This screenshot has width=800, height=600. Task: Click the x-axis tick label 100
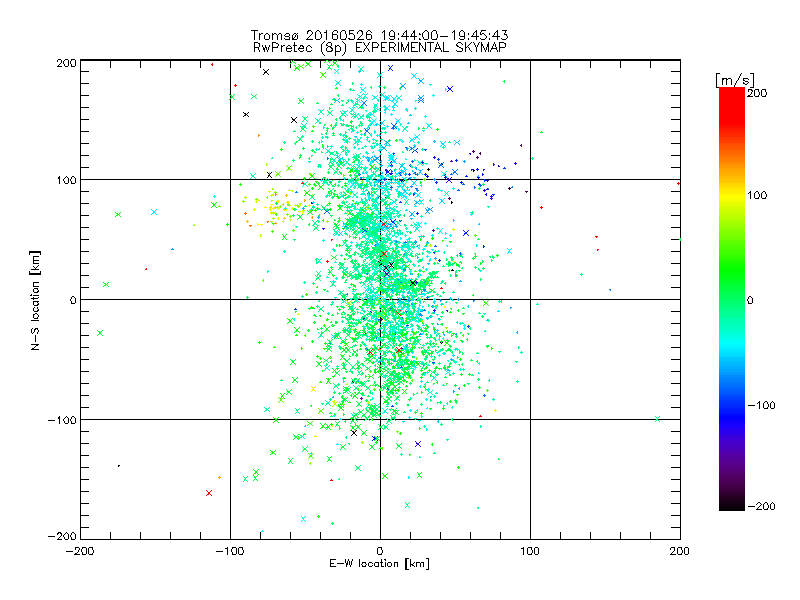pyautogui.click(x=530, y=551)
